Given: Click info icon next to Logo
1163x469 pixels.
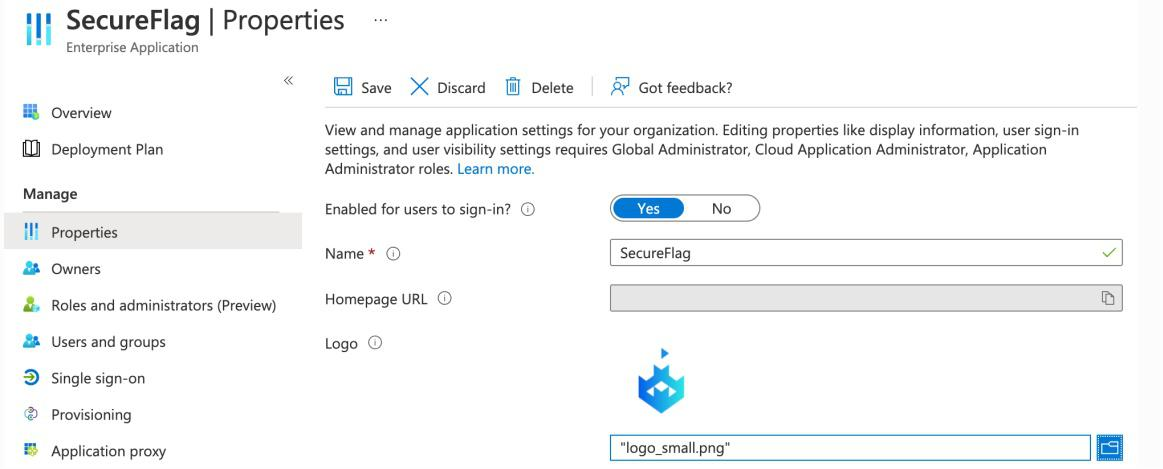Looking at the screenshot, I should coord(375,343).
